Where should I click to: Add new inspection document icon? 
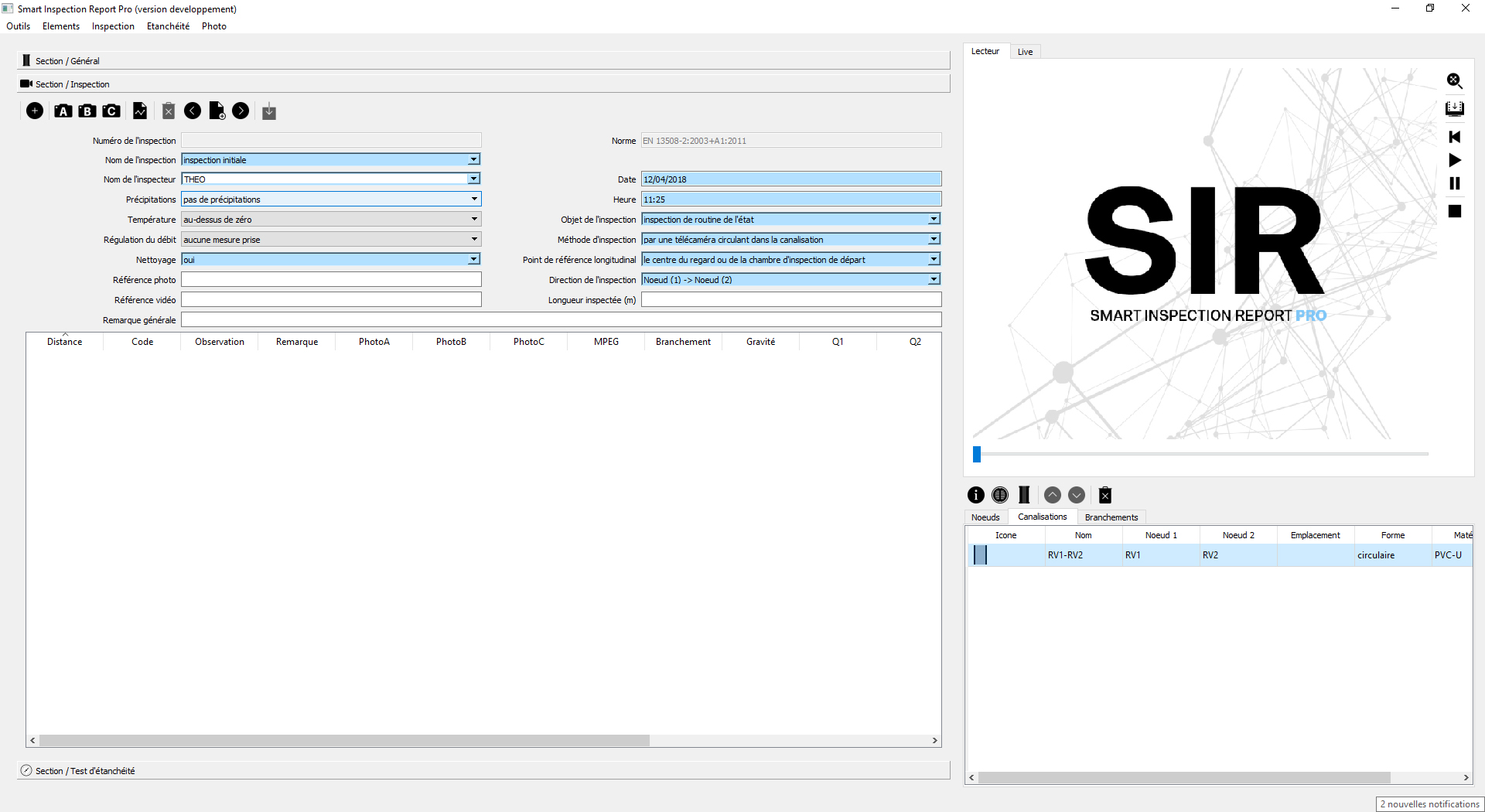tap(217, 111)
